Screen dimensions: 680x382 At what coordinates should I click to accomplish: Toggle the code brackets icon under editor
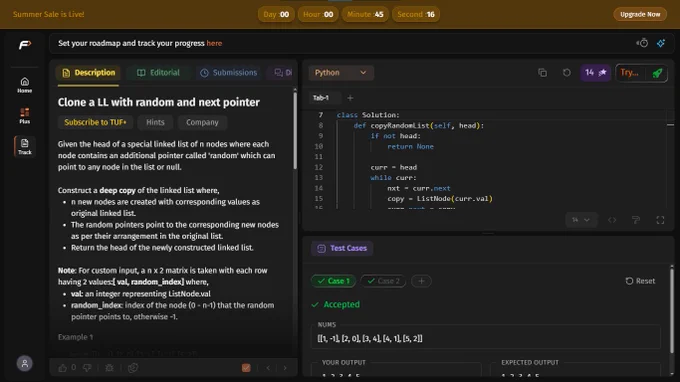point(612,220)
